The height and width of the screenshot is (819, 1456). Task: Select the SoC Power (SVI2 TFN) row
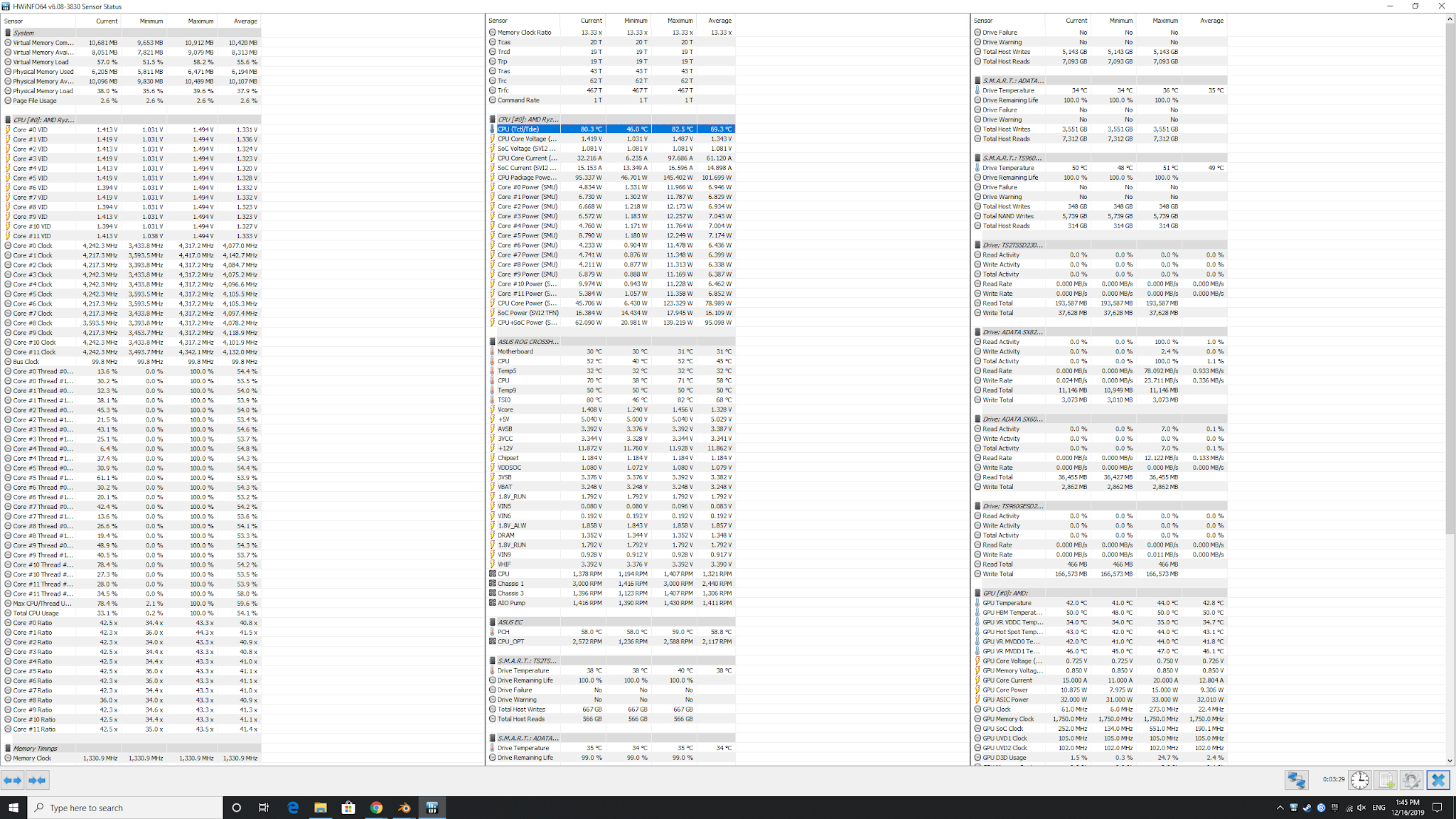611,313
